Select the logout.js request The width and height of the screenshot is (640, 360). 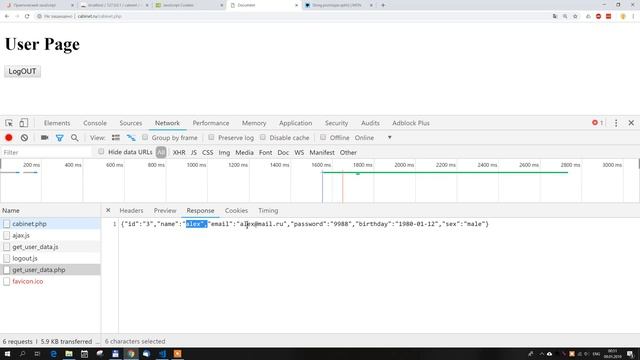tap(50, 258)
